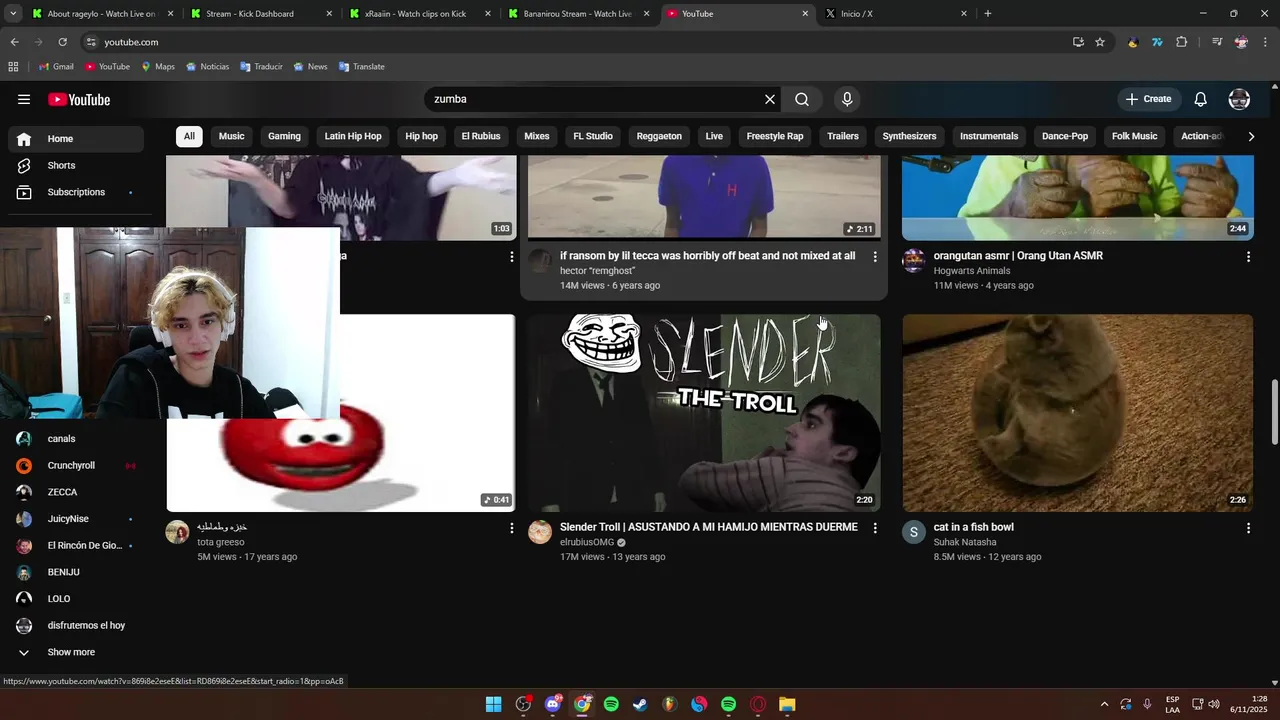Click elrubiusOMG channel name
Screen dimensions: 1280x720
(x=587, y=542)
